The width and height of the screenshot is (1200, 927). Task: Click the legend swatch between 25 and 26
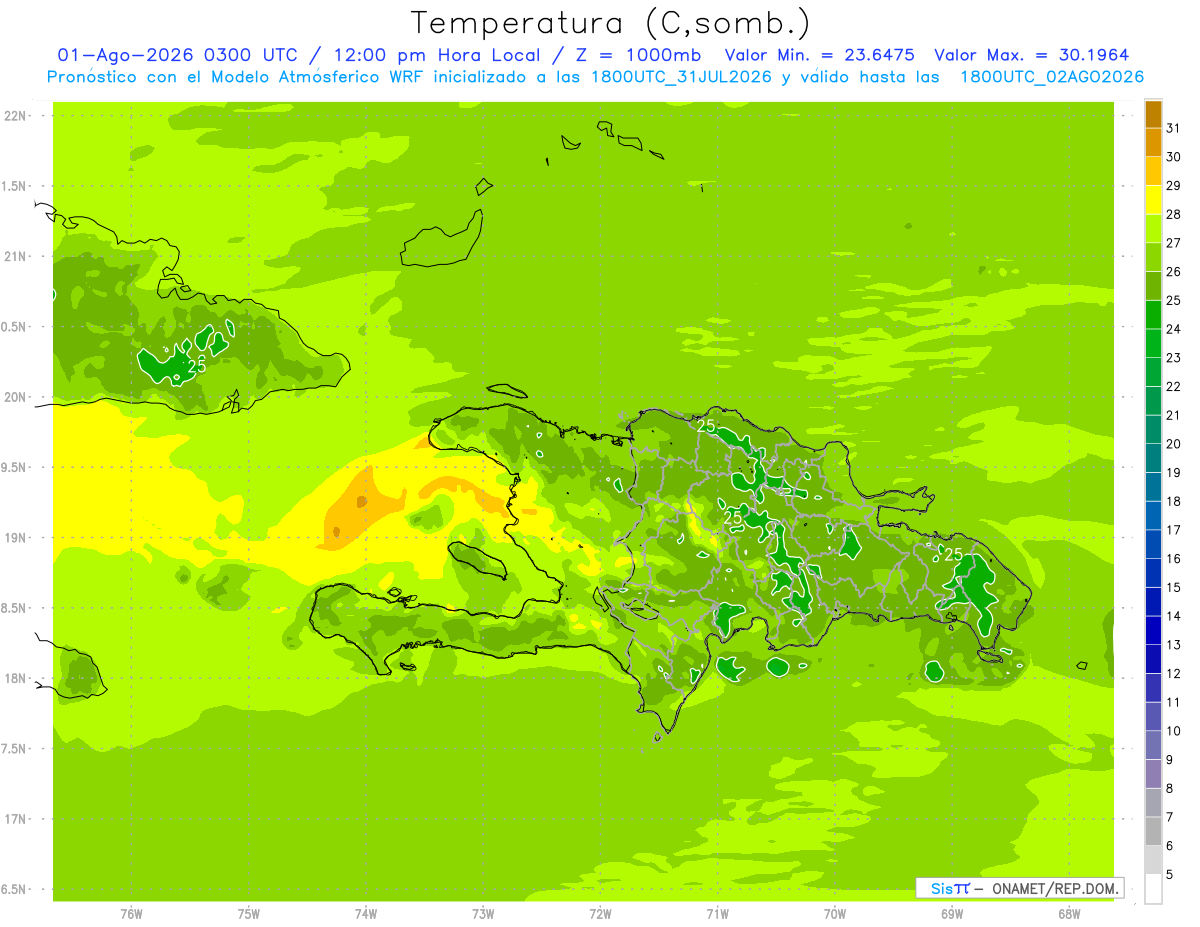1153,286
